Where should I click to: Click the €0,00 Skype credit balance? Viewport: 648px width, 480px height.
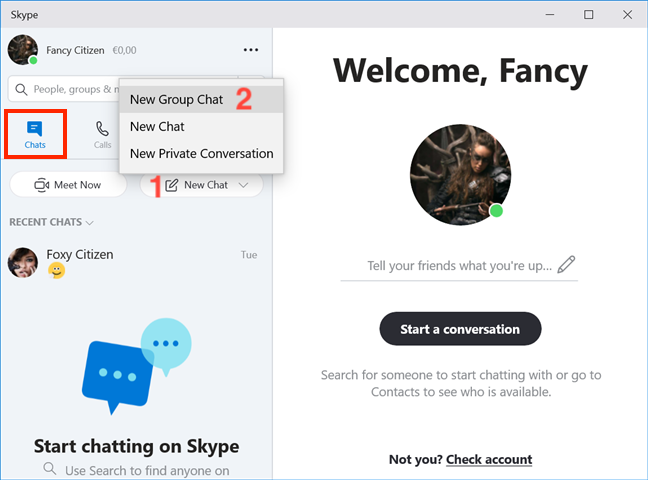(x=124, y=50)
